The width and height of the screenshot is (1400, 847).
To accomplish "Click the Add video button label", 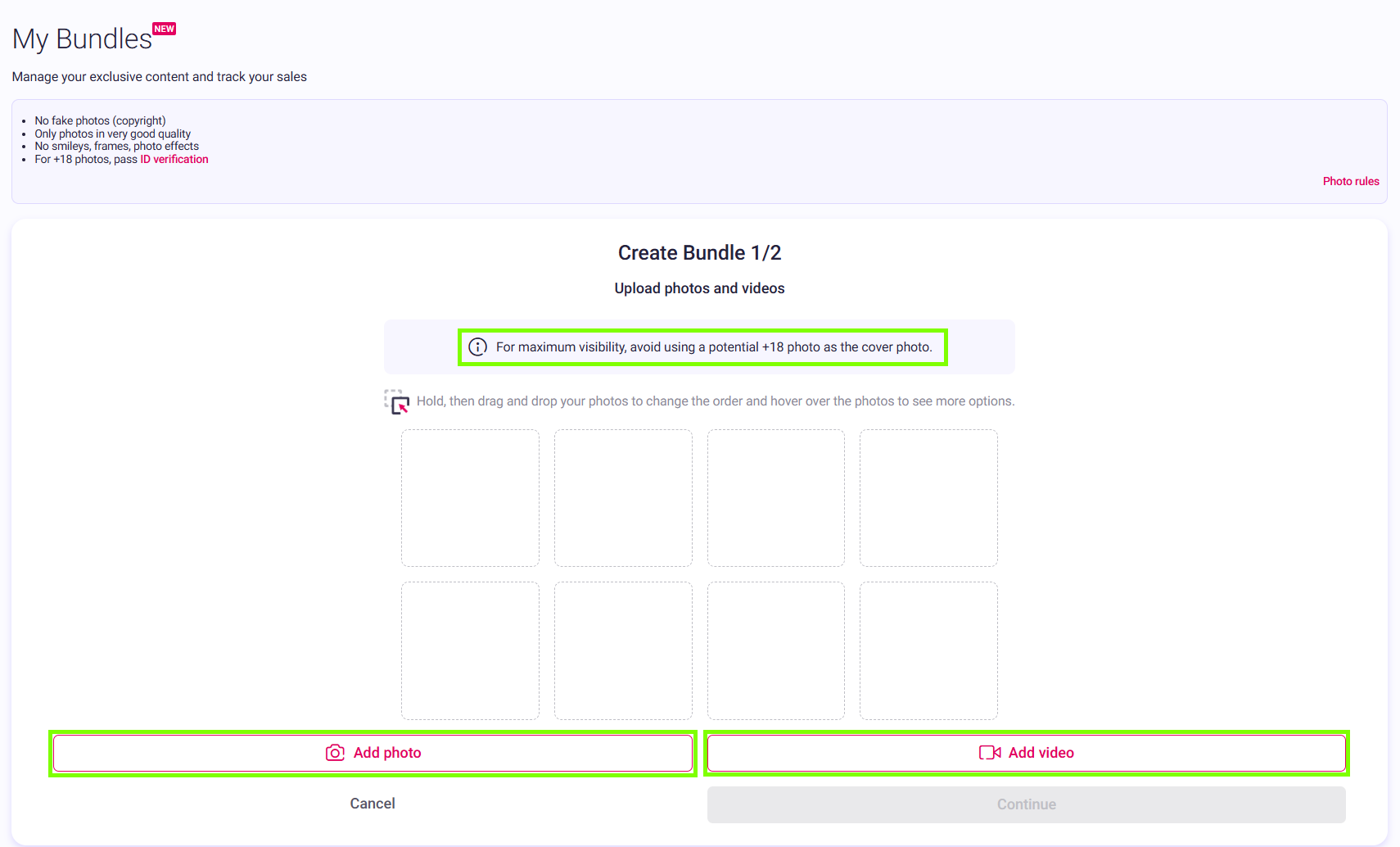I will 1041,753.
